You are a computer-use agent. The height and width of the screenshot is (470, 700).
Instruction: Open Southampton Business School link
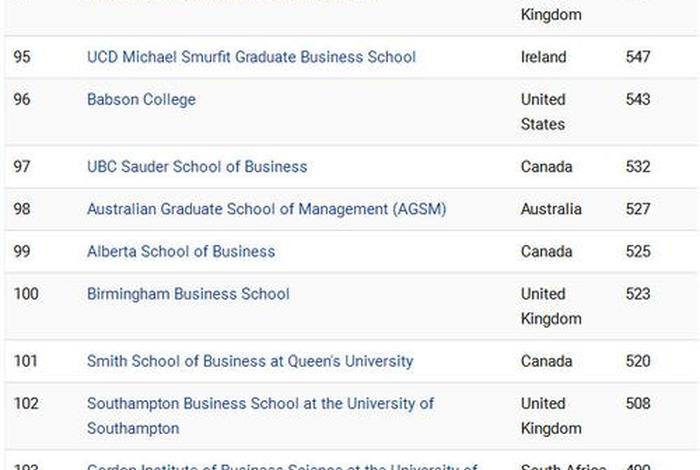click(x=260, y=416)
